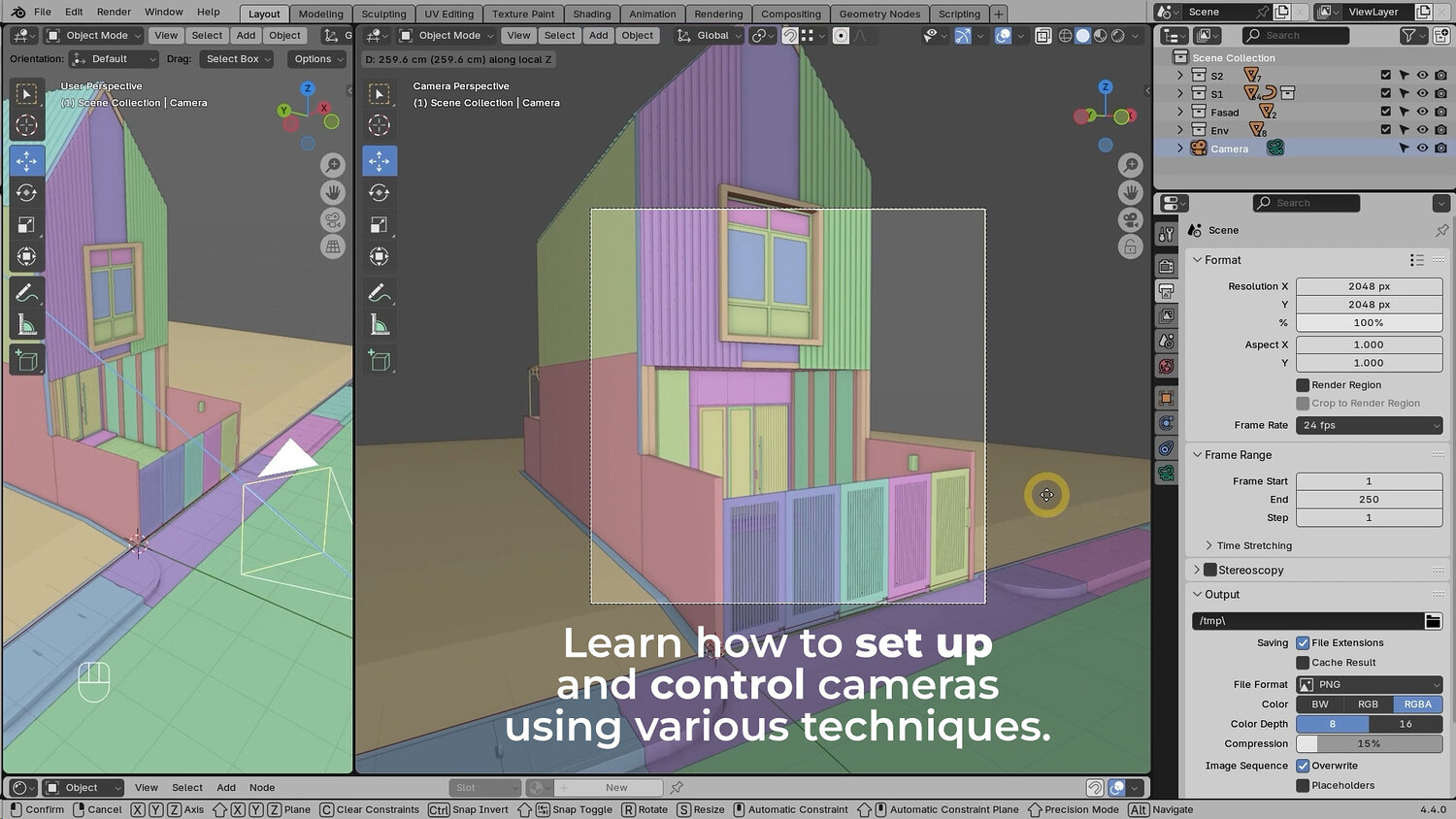Toggle X-ray in the camera viewport header
1456x819 pixels.
click(x=1042, y=36)
